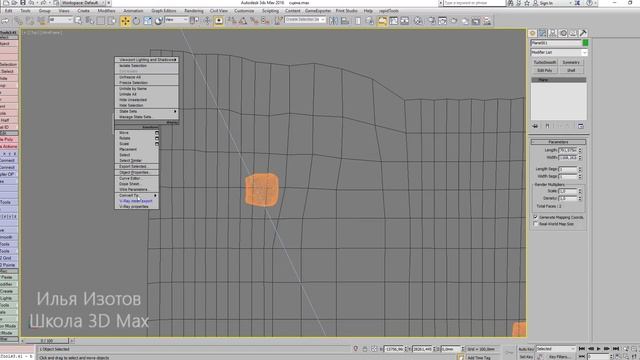This screenshot has width=640, height=360.
Task: Click the Select and Link icon
Action: point(19,21)
